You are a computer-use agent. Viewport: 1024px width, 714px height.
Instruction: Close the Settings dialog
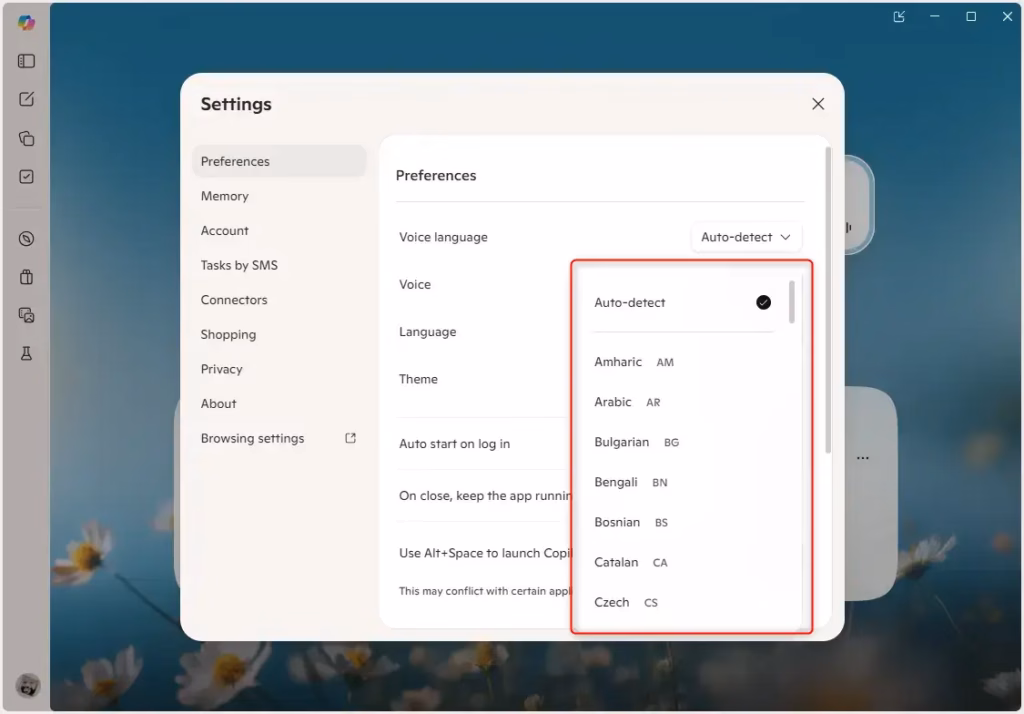(818, 104)
